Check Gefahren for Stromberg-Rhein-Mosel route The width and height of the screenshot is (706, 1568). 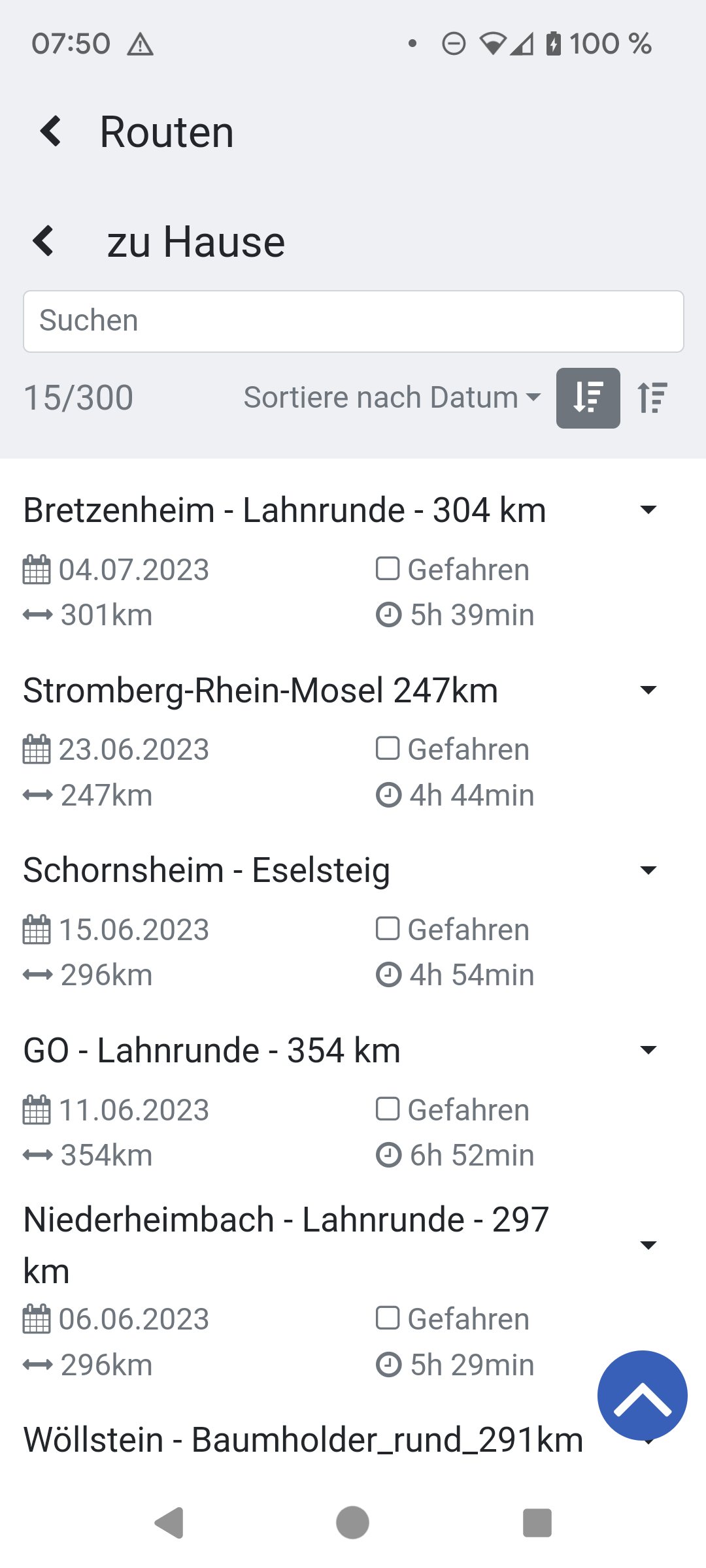pyautogui.click(x=388, y=749)
